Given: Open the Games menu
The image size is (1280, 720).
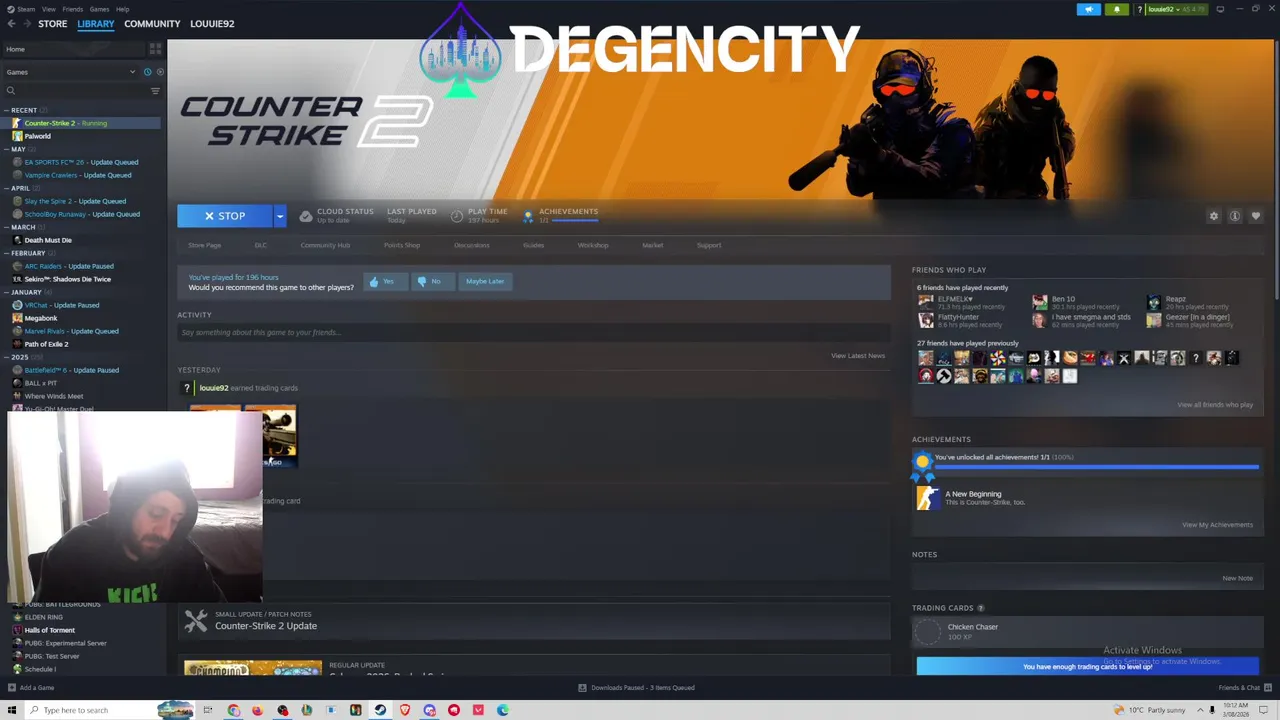Looking at the screenshot, I should pyautogui.click(x=99, y=9).
